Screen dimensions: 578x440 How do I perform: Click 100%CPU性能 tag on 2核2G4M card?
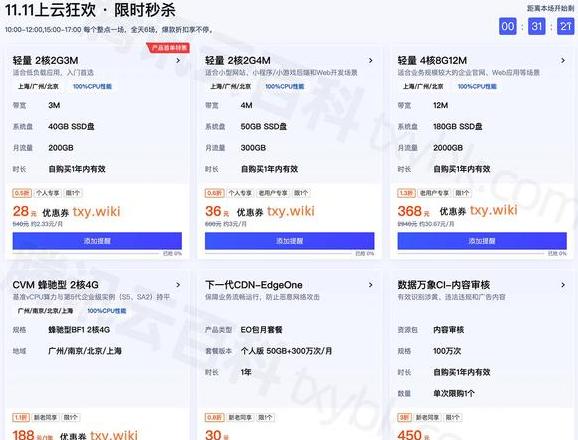285,87
